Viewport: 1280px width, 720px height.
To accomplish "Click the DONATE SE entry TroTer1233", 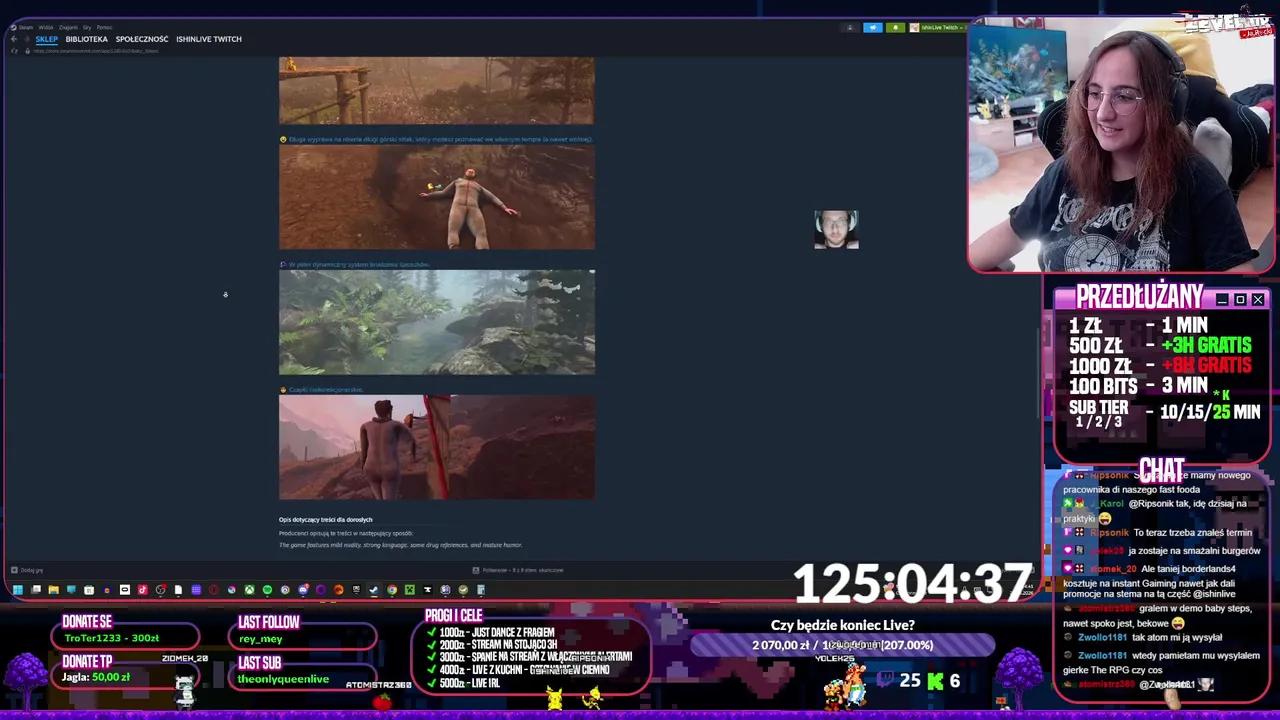I will click(112, 638).
